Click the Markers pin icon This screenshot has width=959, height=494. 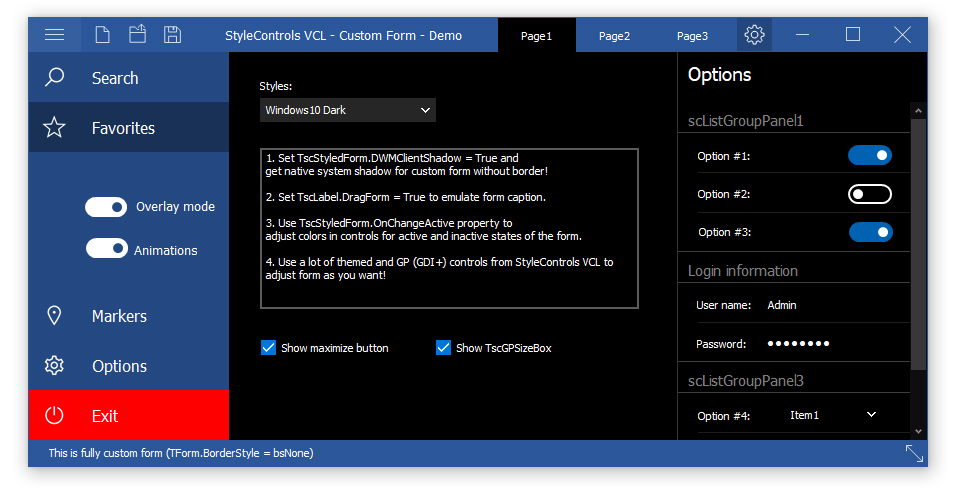(x=54, y=315)
